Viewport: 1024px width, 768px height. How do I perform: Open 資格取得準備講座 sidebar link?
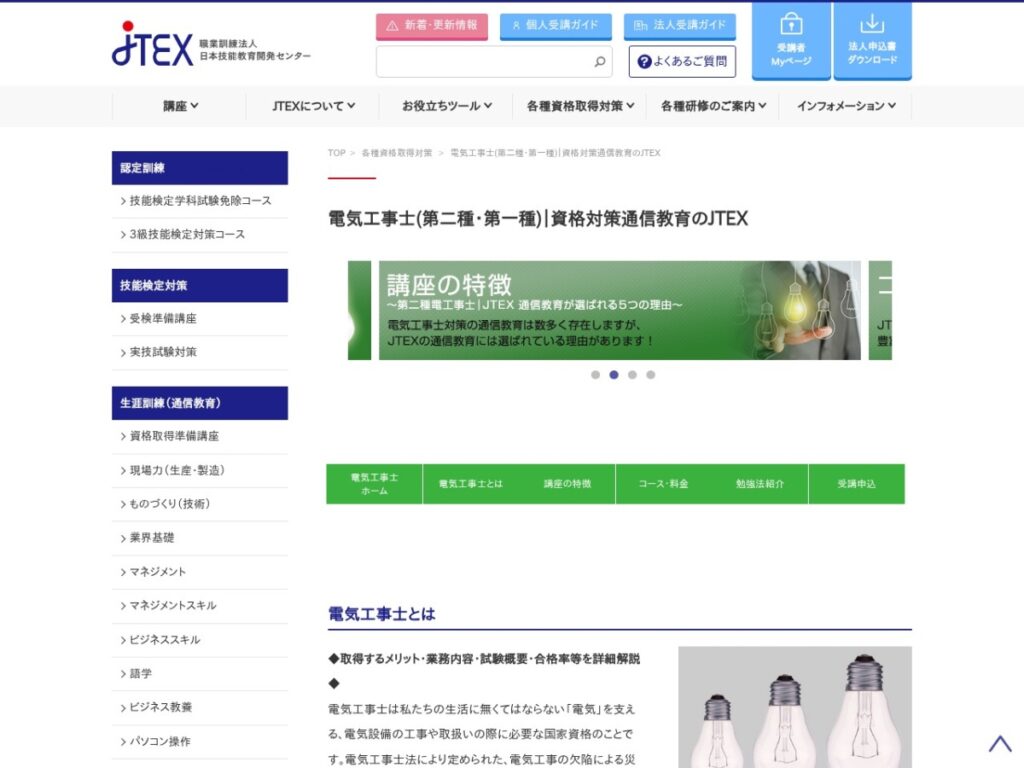coord(200,436)
